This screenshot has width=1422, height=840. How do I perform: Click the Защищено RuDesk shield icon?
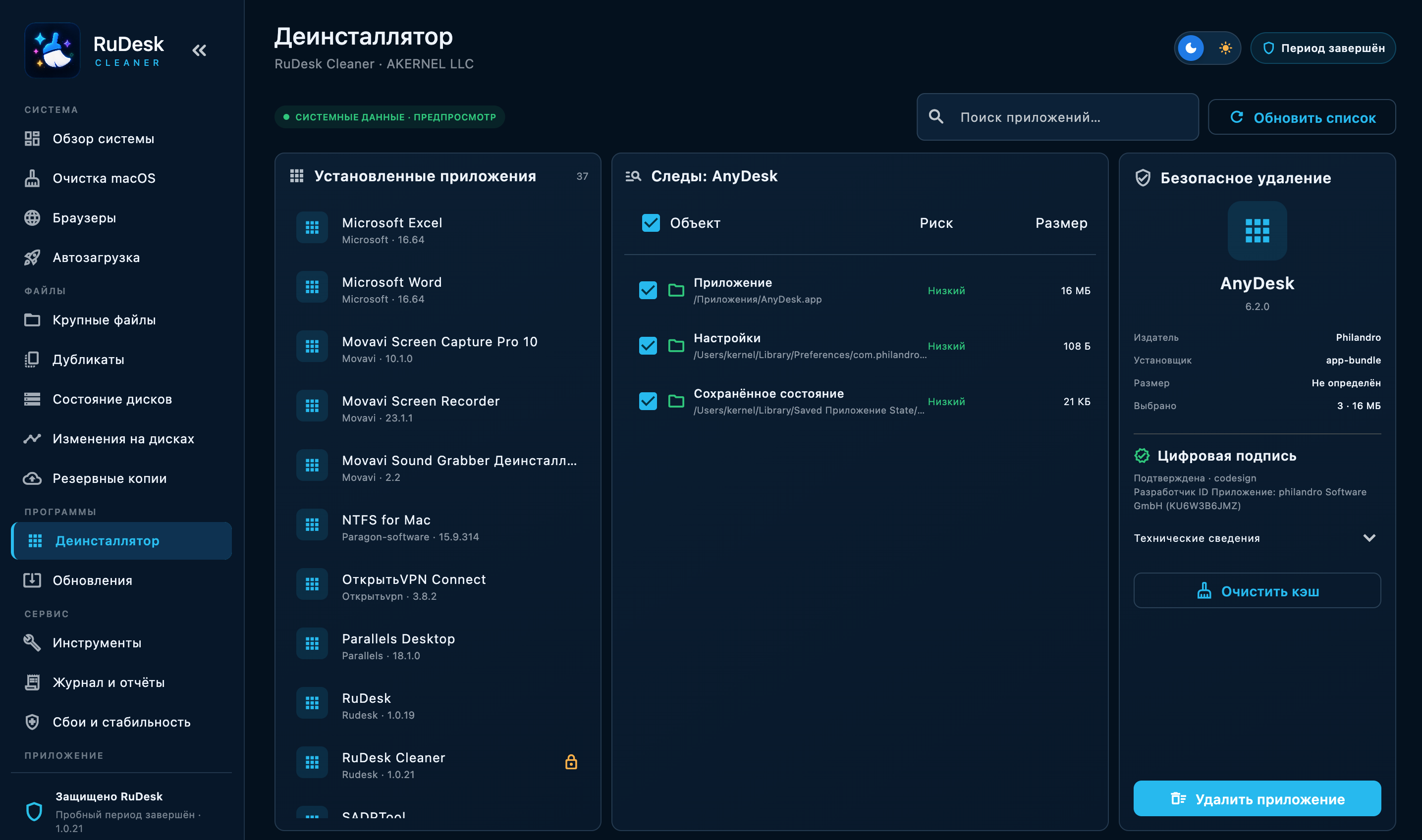pyautogui.click(x=35, y=811)
